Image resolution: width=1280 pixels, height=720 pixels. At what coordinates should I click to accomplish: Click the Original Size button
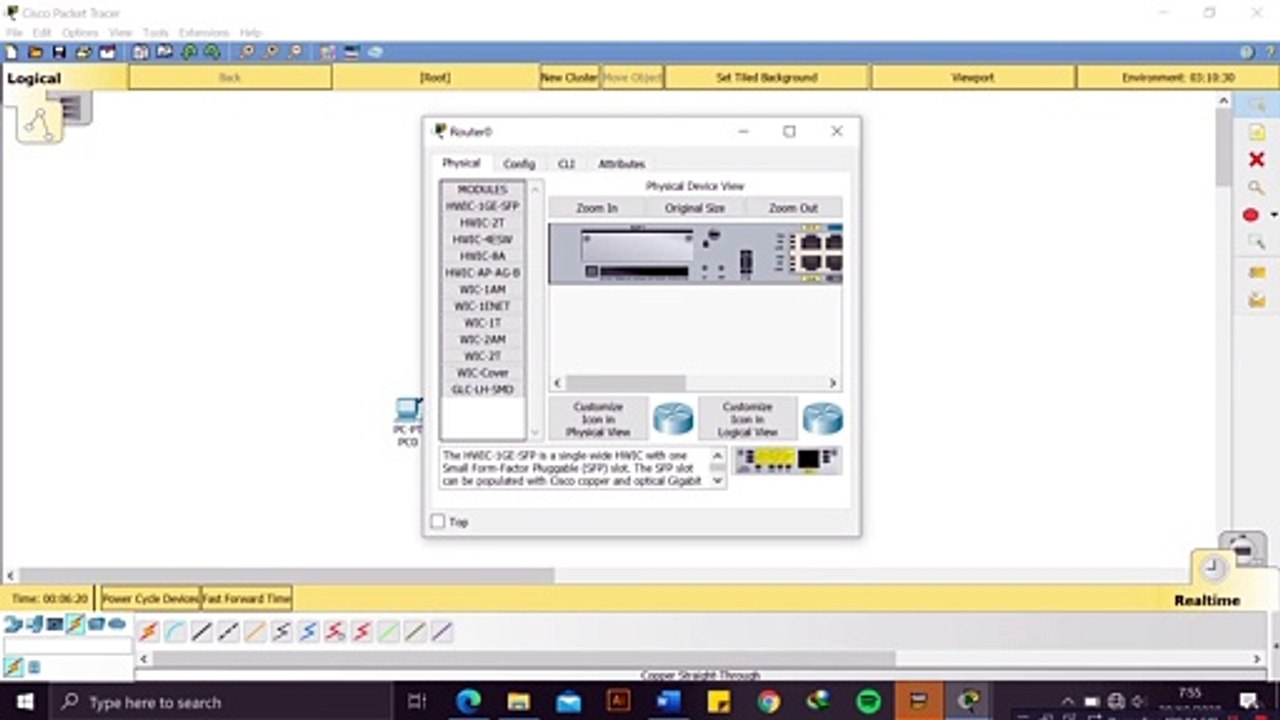tap(695, 208)
